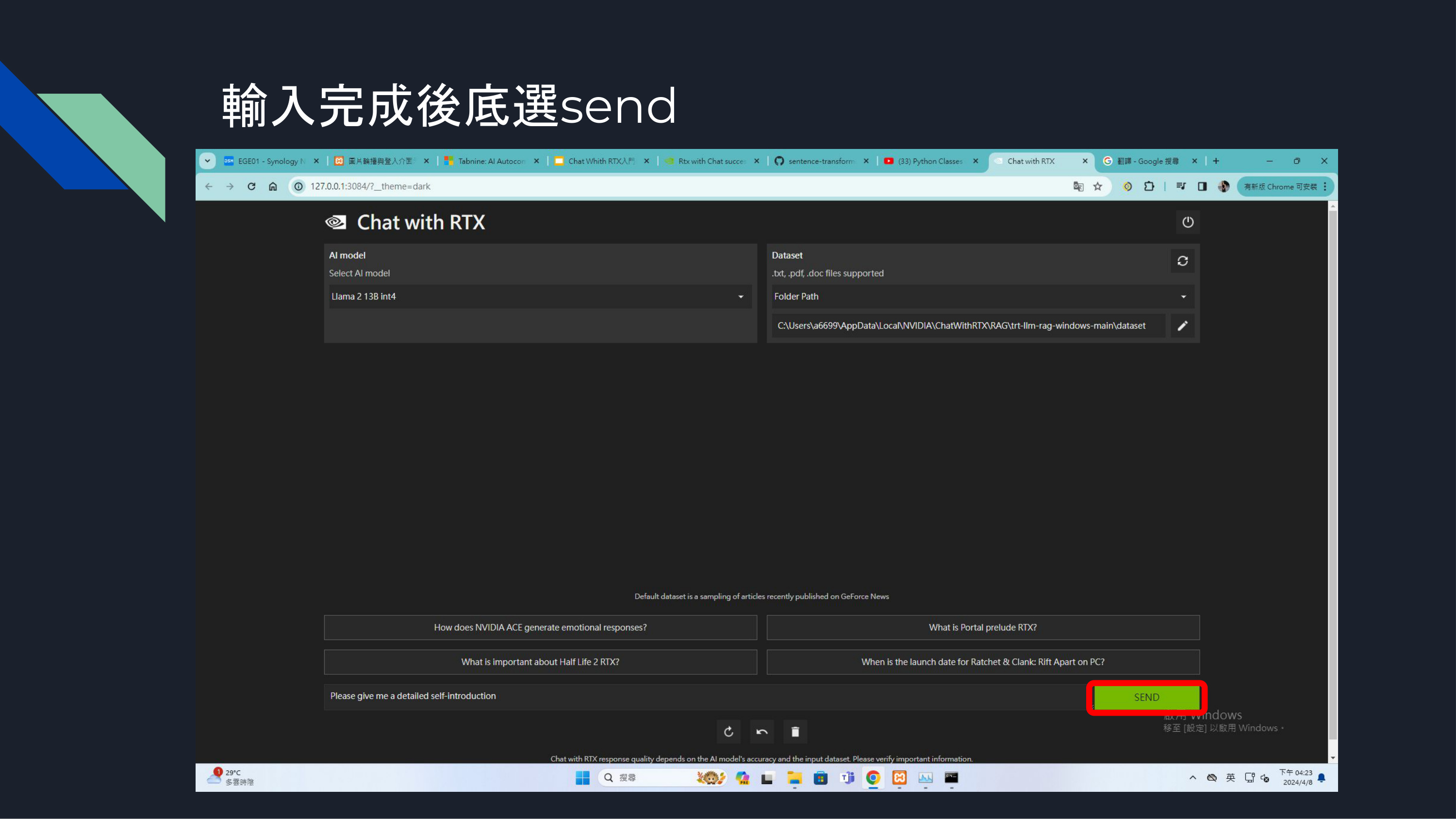Click the address bar URL 127.0.0.1:3084
The image size is (1456, 819).
click(370, 186)
